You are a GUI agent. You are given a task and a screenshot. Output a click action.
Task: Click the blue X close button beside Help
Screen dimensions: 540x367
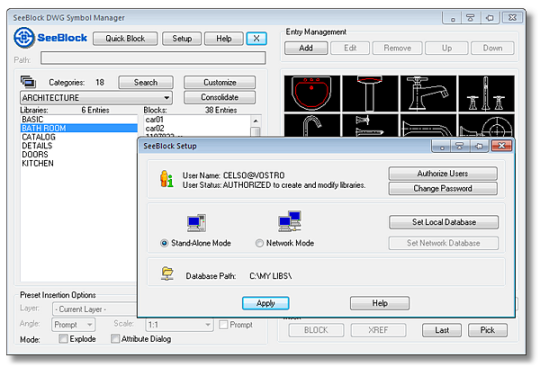pyautogui.click(x=256, y=39)
